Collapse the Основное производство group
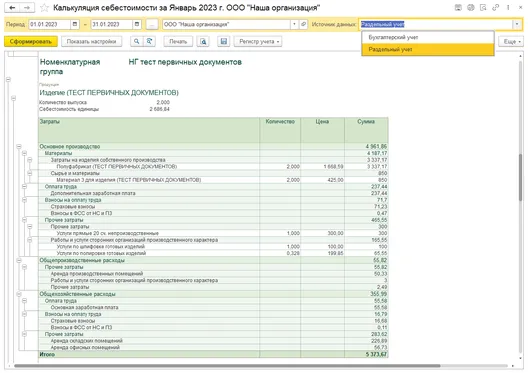Viewport: 528px width, 373px height. [x=19, y=146]
